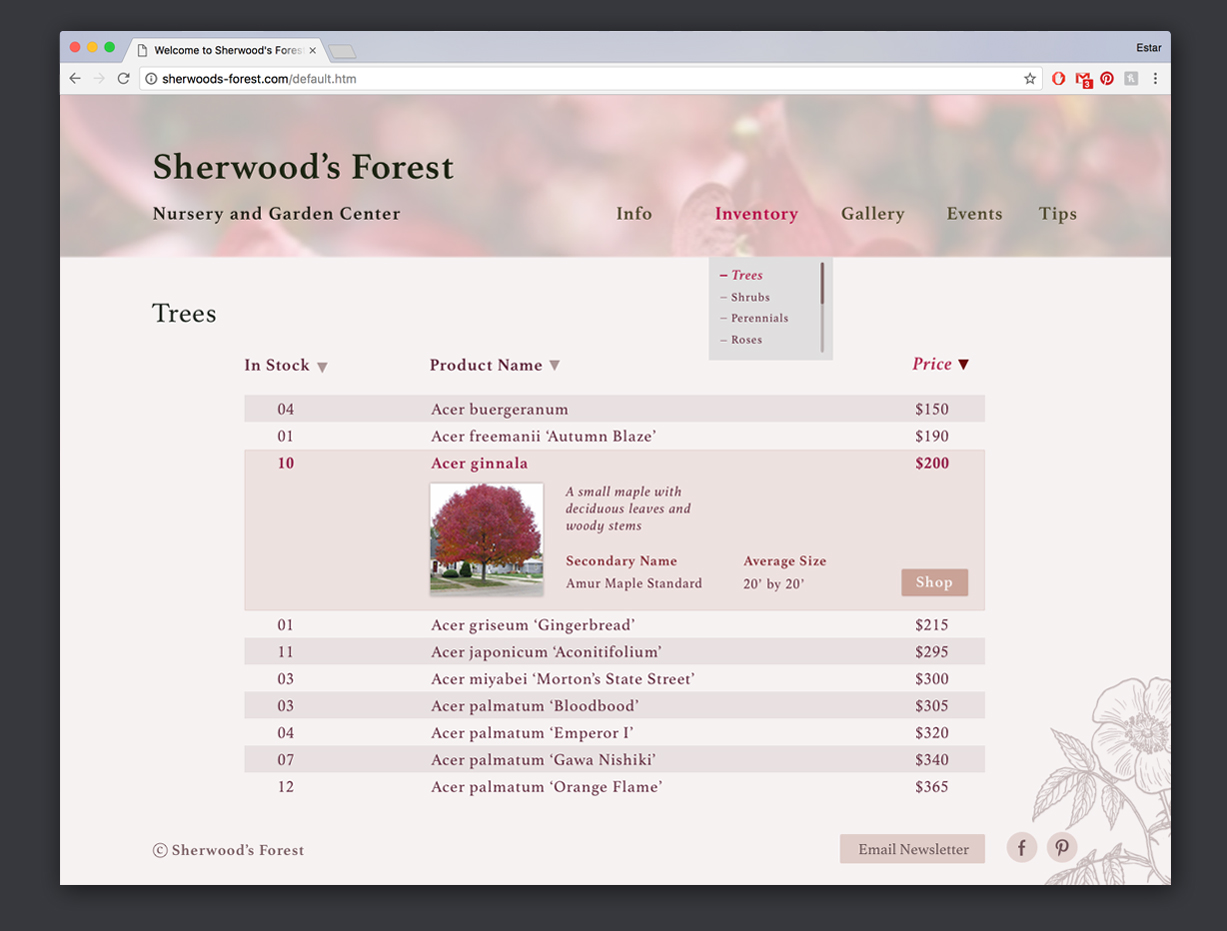Open the Pinterest icon in the footer

click(1062, 848)
